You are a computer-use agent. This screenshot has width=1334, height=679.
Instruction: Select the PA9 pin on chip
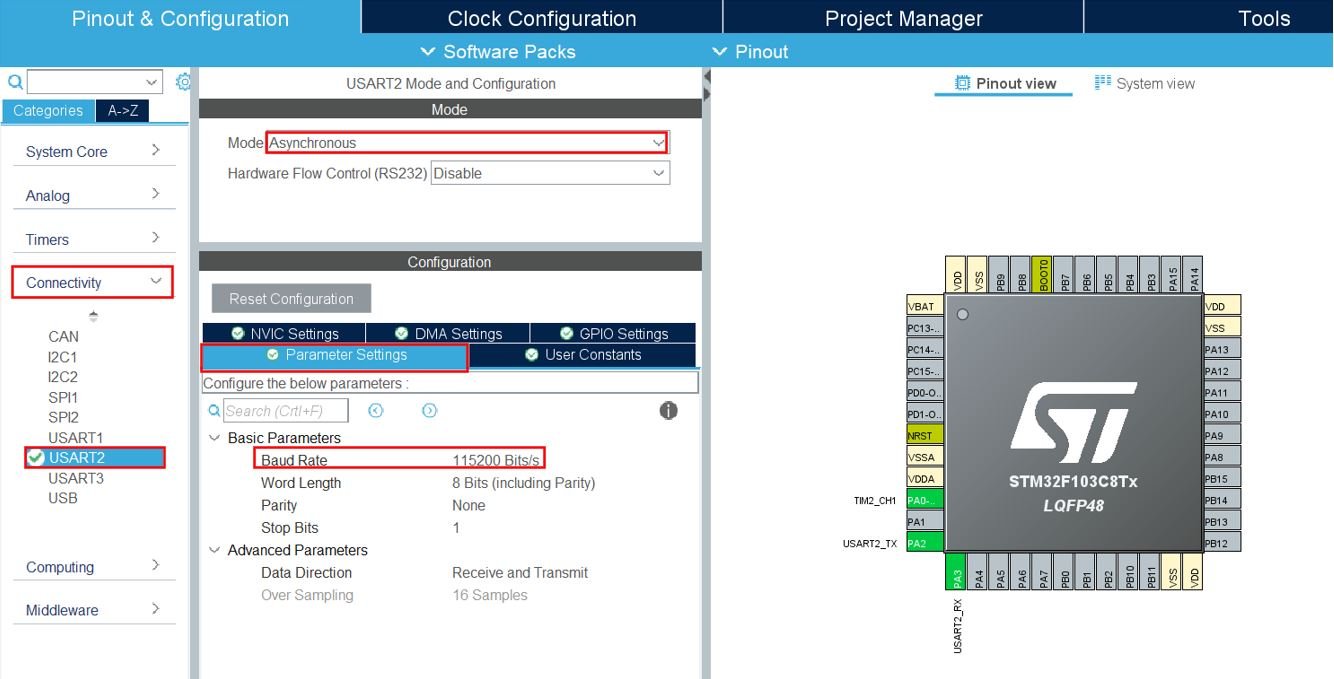1222,435
